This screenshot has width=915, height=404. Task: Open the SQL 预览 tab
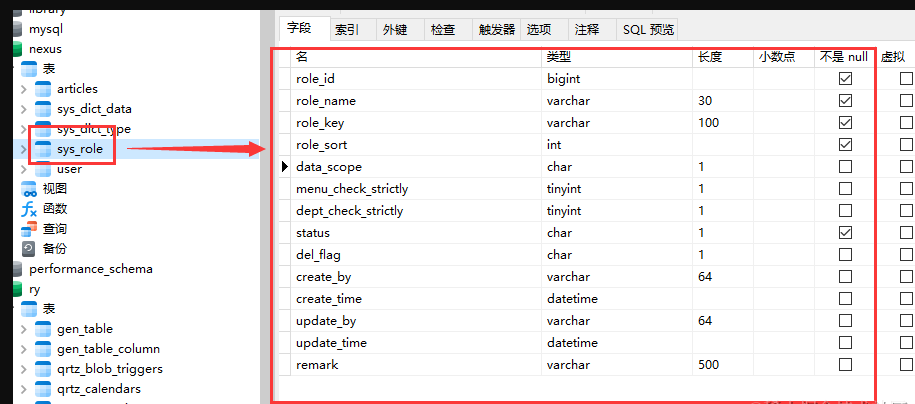click(x=649, y=30)
